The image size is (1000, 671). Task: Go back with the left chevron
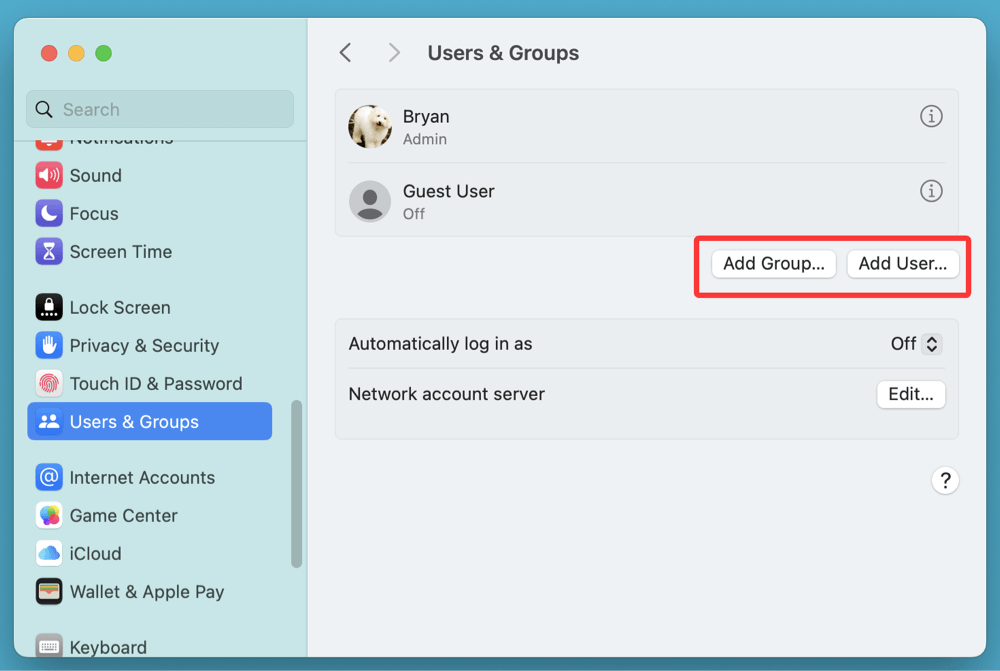tap(346, 53)
